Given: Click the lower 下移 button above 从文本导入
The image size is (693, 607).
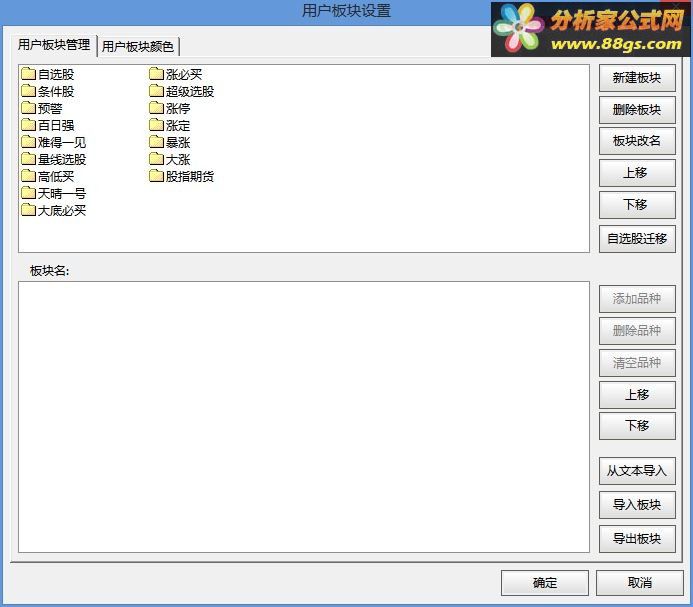Looking at the screenshot, I should 637,426.
